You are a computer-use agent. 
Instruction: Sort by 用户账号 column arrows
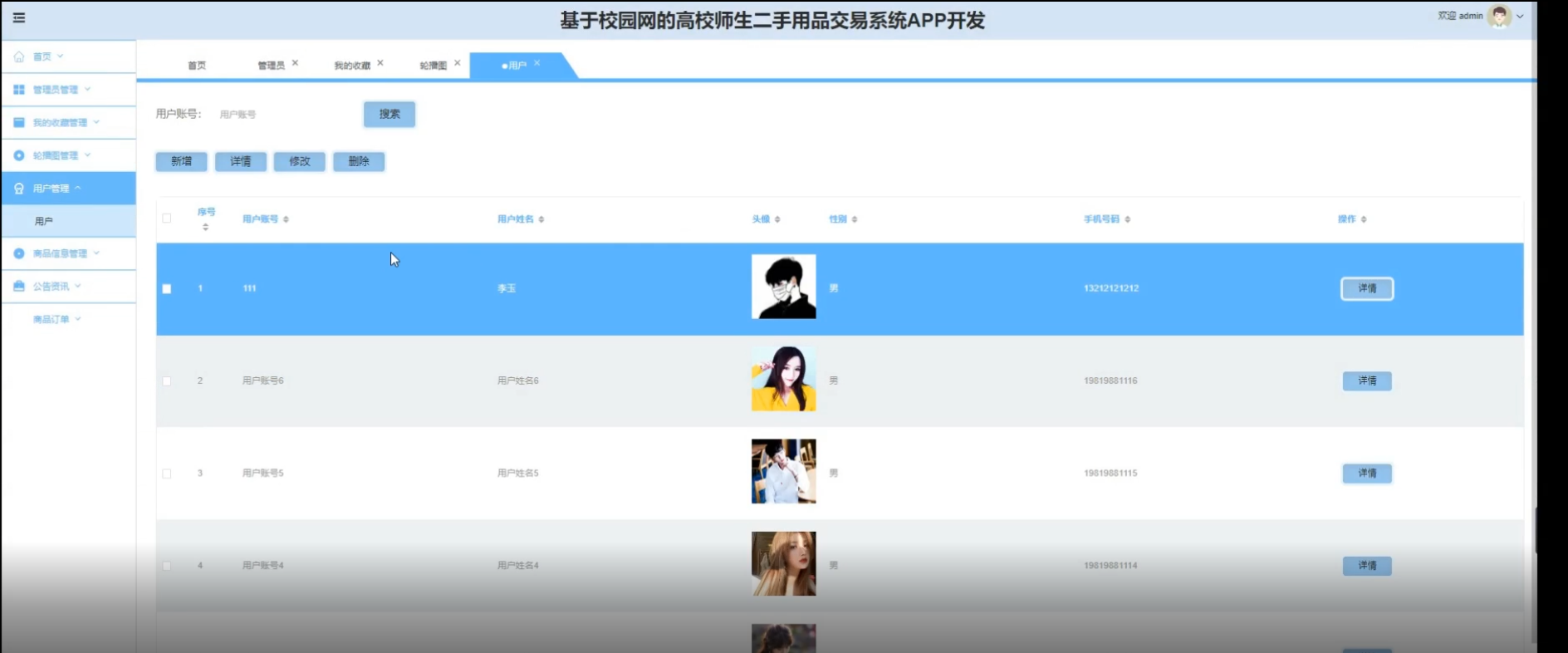coord(286,219)
